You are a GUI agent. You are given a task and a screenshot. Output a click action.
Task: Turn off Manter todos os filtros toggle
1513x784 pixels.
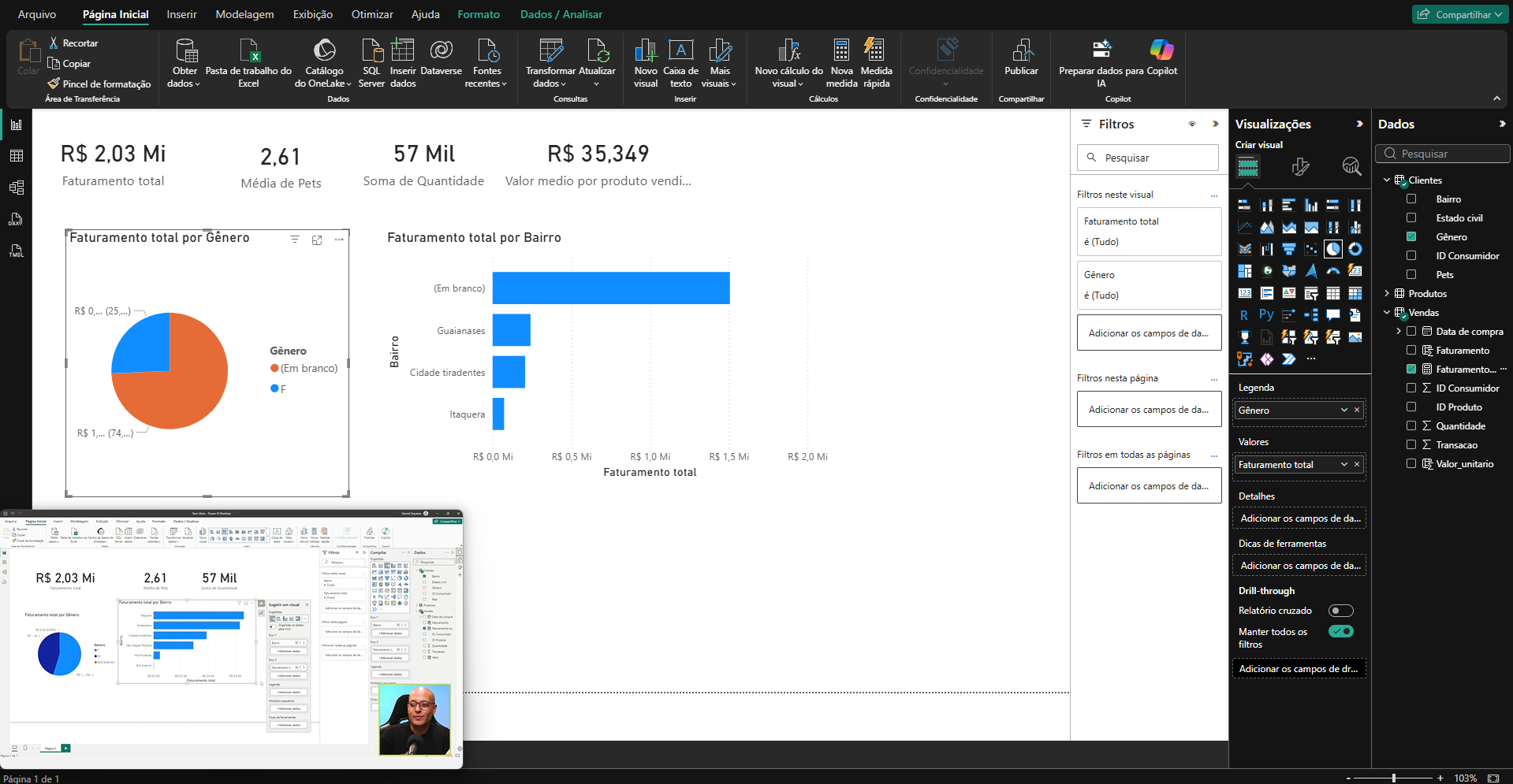[x=1340, y=631]
